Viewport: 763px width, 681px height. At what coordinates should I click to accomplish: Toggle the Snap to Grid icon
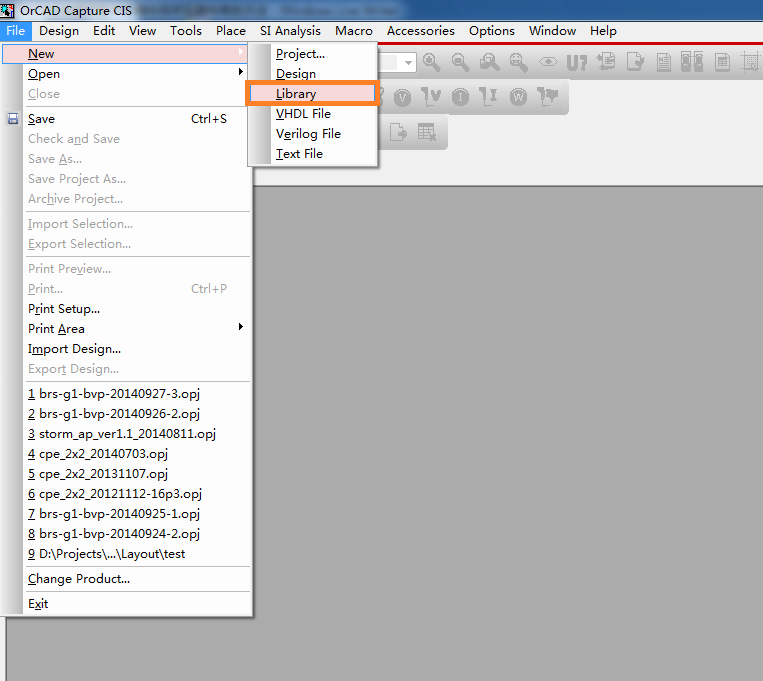click(750, 62)
